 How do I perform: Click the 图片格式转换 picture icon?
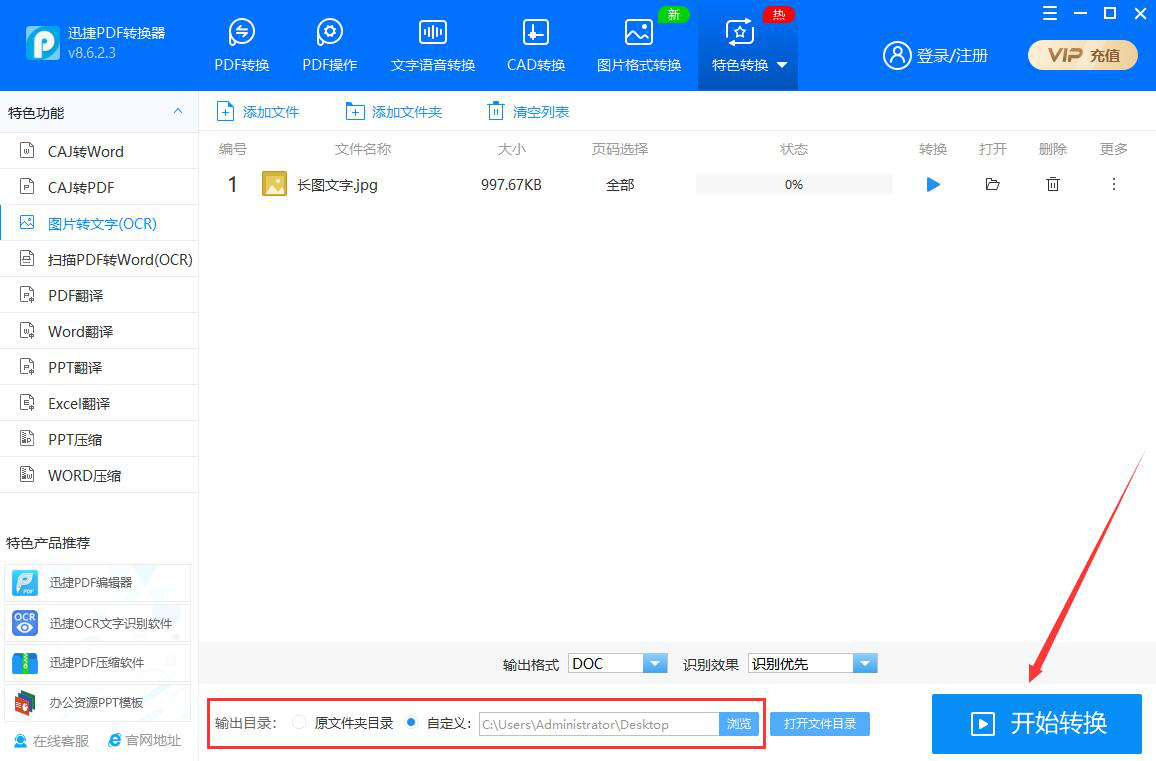[x=638, y=32]
